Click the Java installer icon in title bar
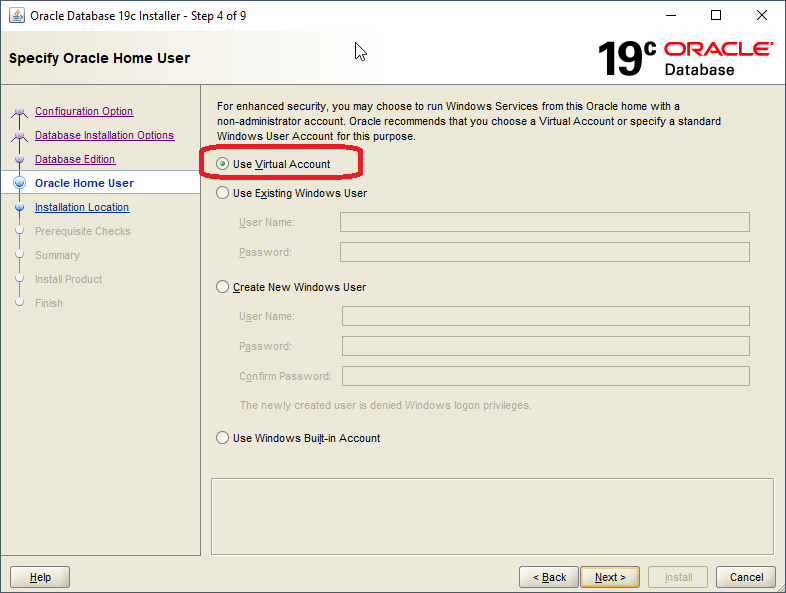 point(17,16)
